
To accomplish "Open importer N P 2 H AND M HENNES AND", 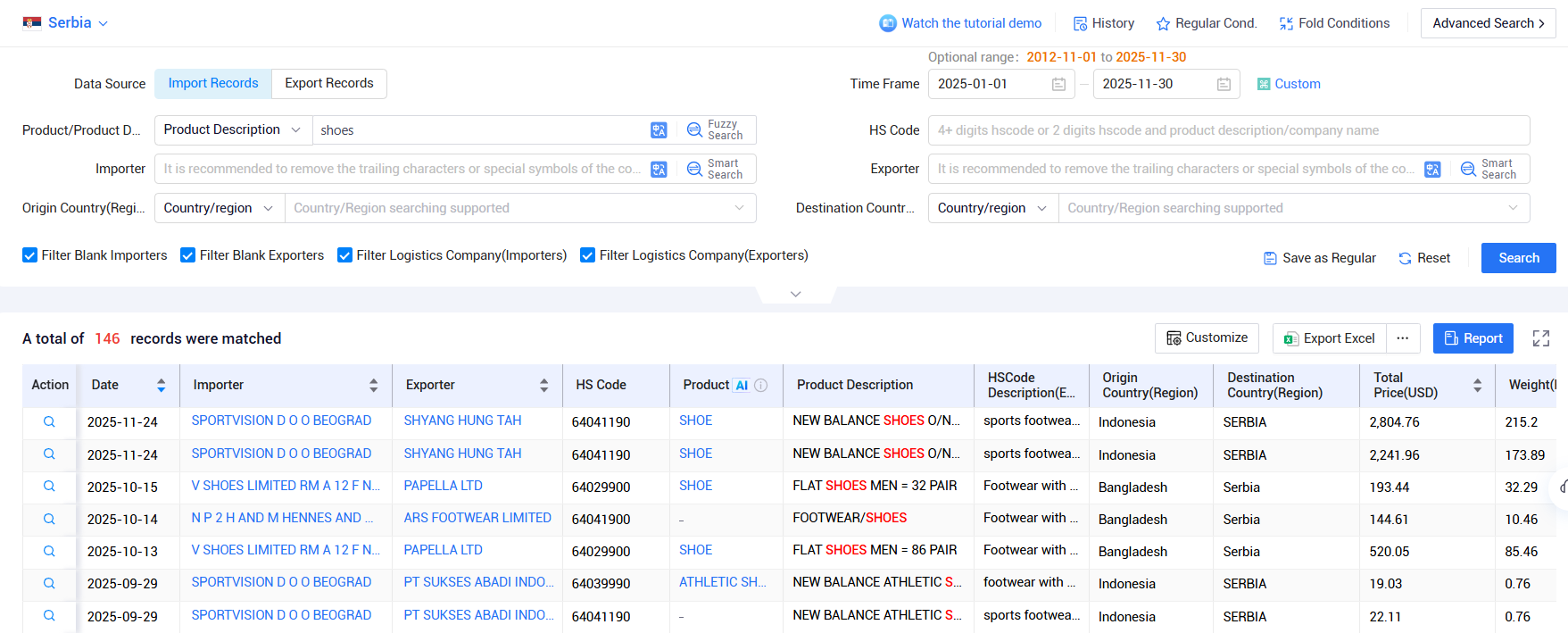I will (282, 518).
